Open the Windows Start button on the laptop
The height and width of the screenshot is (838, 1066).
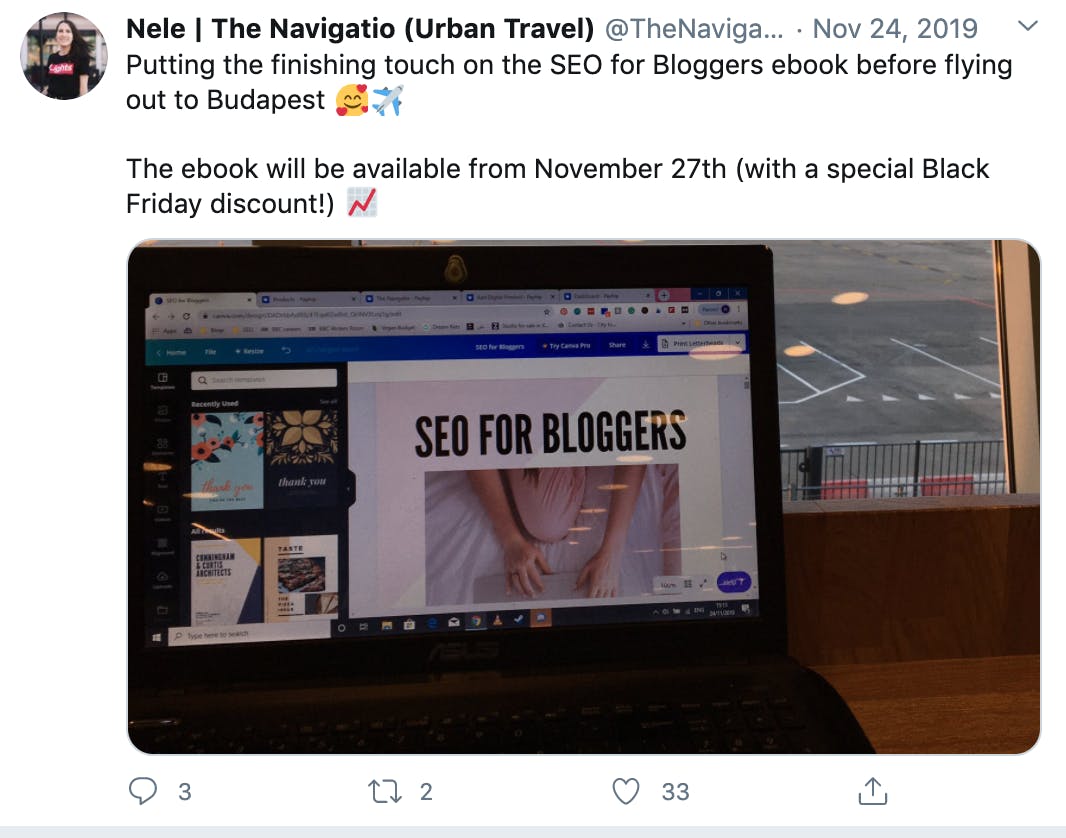(x=156, y=638)
